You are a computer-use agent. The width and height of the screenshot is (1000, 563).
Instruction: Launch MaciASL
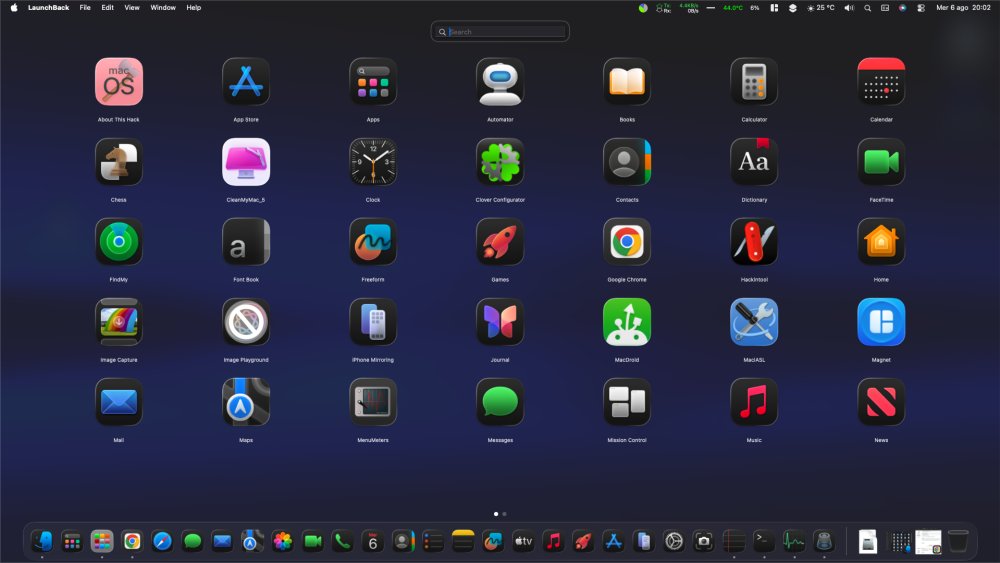(754, 322)
